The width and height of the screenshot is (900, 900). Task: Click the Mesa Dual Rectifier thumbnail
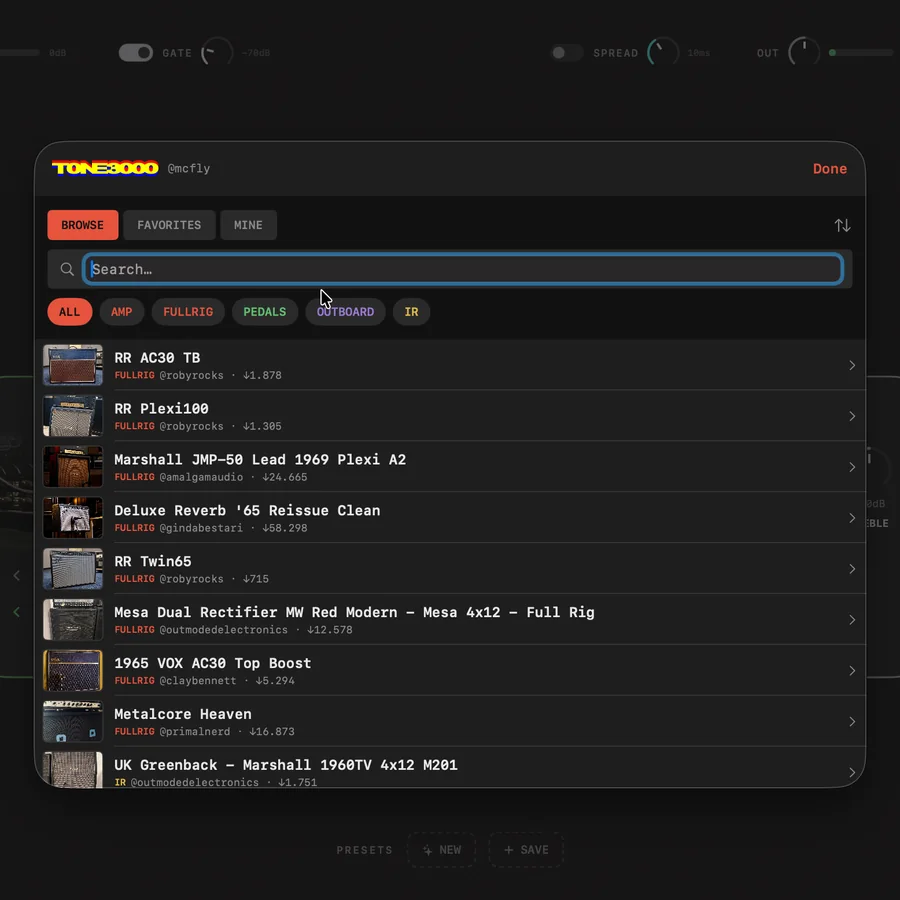tap(73, 620)
